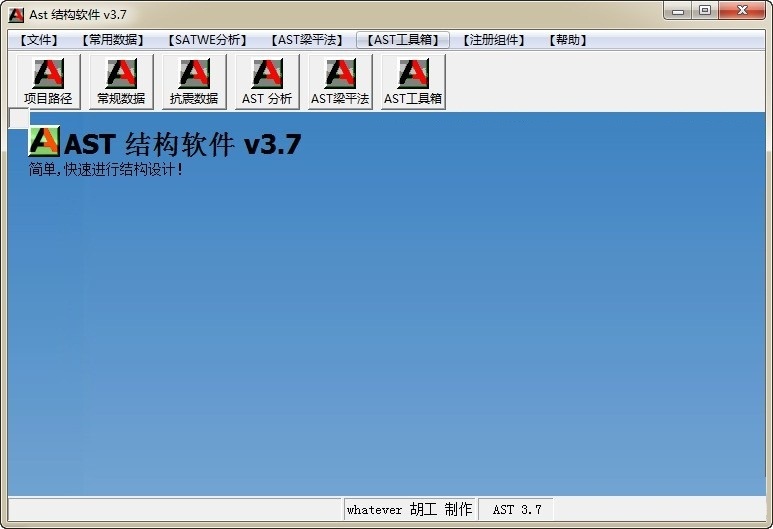Image resolution: width=773 pixels, height=529 pixels.
Task: Open AST梁平法 toolbar button
Action: pyautogui.click(x=340, y=82)
